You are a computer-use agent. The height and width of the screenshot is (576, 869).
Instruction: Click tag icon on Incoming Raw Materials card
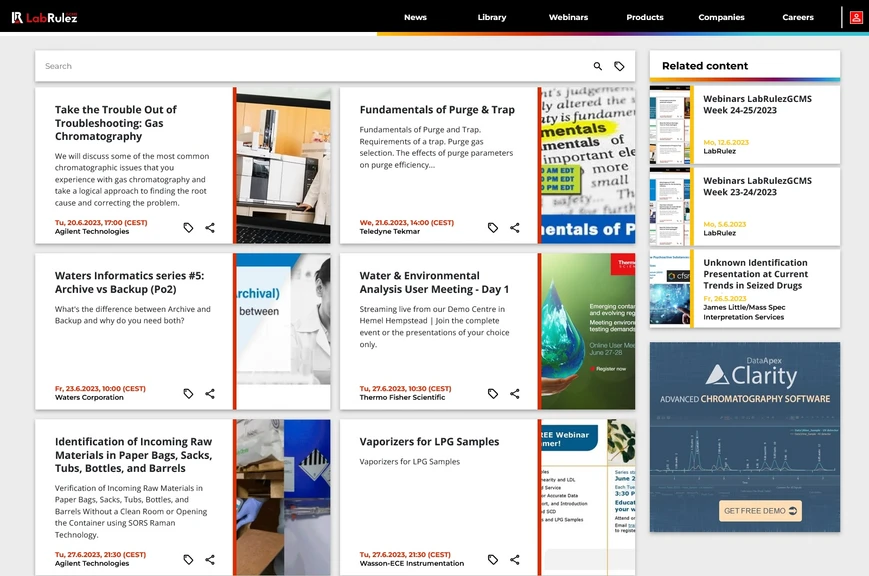188,559
